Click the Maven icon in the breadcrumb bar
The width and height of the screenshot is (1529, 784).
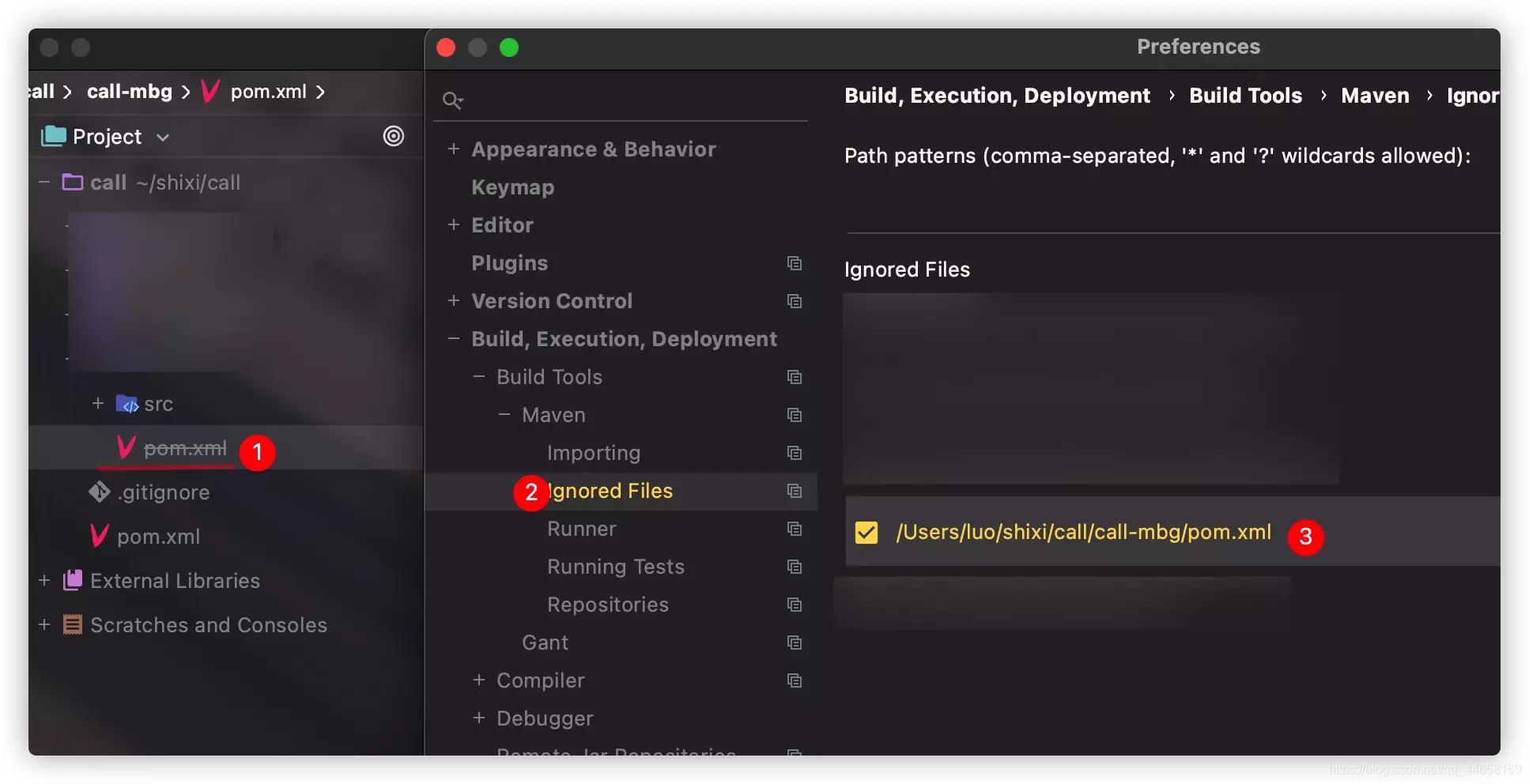(x=210, y=92)
